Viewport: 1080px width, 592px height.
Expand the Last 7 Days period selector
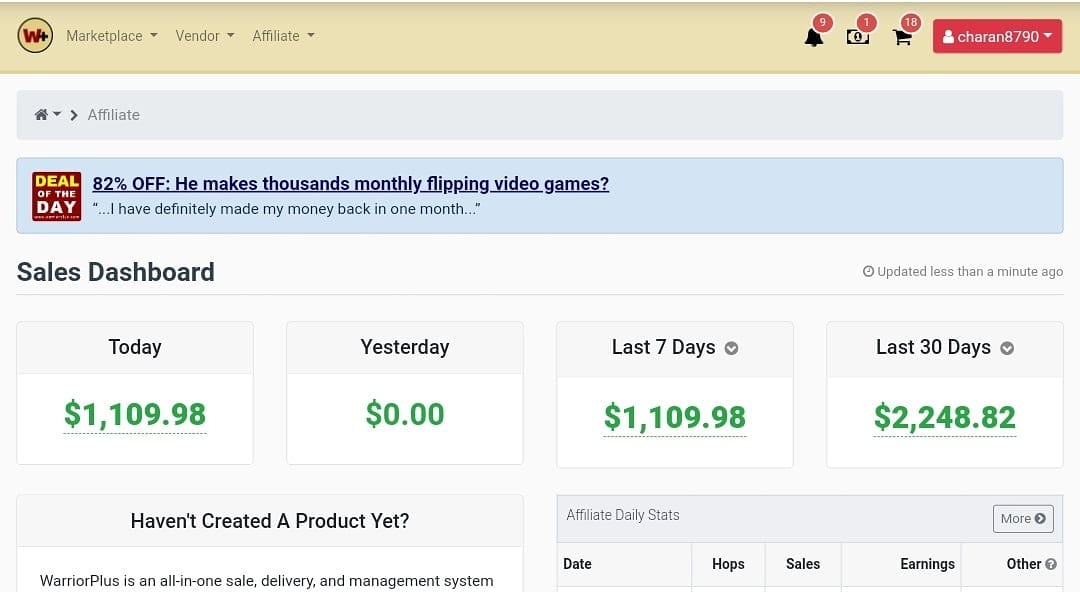pos(731,348)
